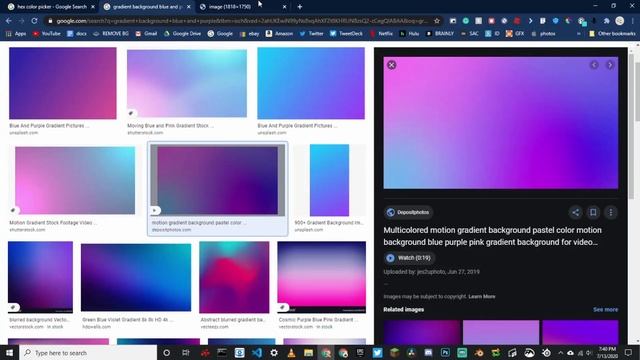Open Green Blue Violet Gradient thumbnail
The width and height of the screenshot is (640, 360).
[x=136, y=277]
